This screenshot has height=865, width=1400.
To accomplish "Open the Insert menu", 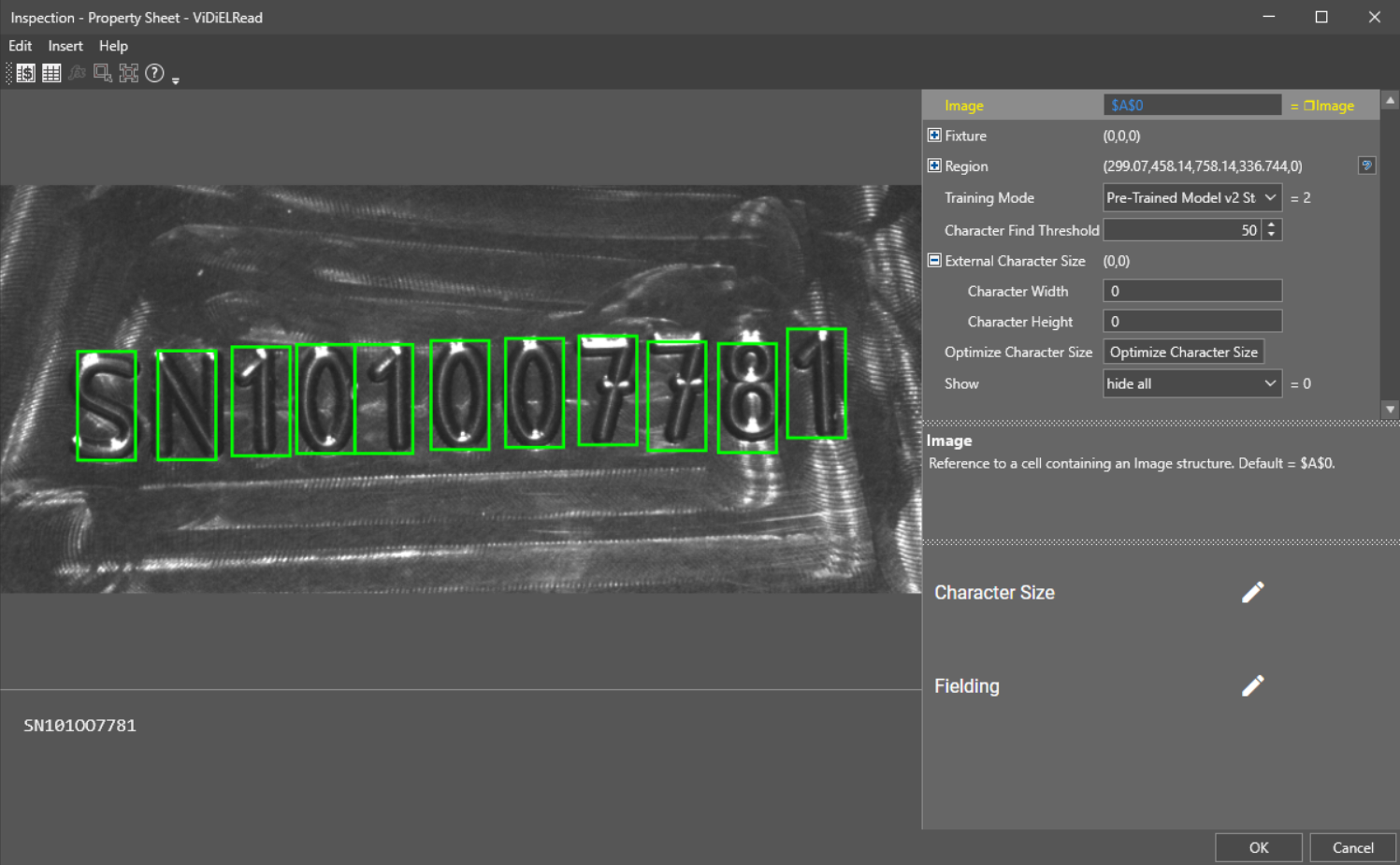I will (x=65, y=46).
